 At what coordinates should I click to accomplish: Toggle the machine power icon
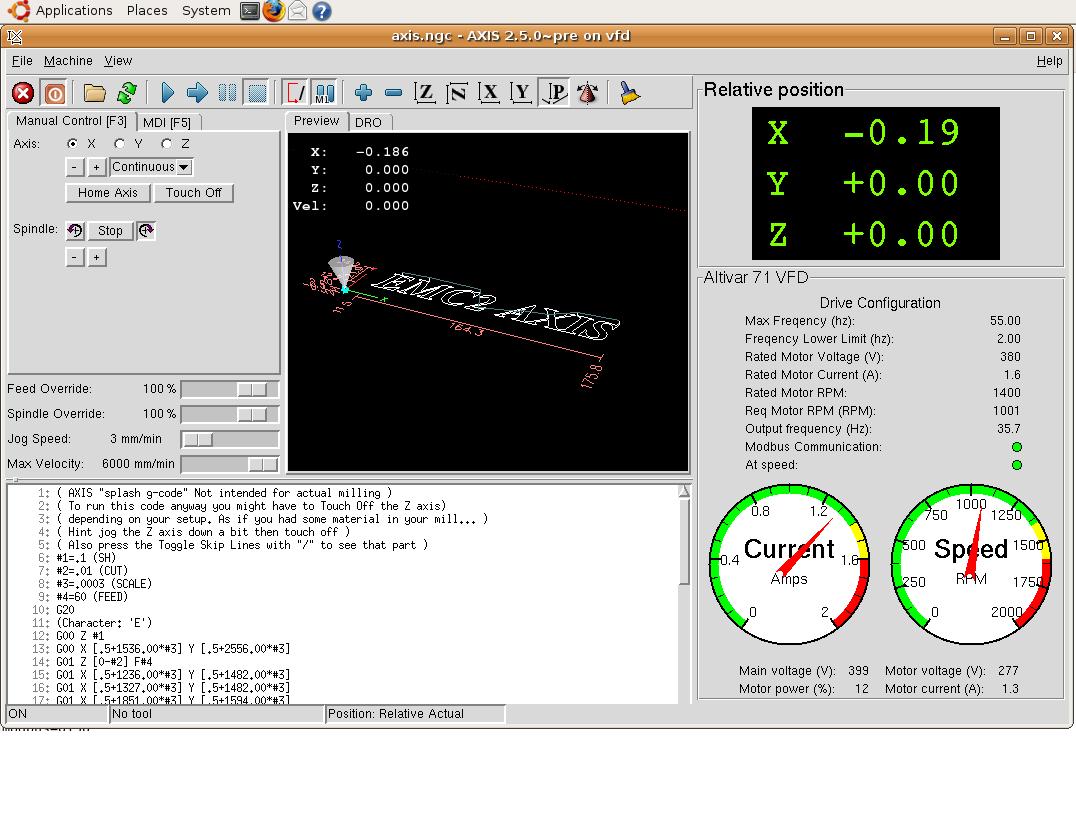54,93
